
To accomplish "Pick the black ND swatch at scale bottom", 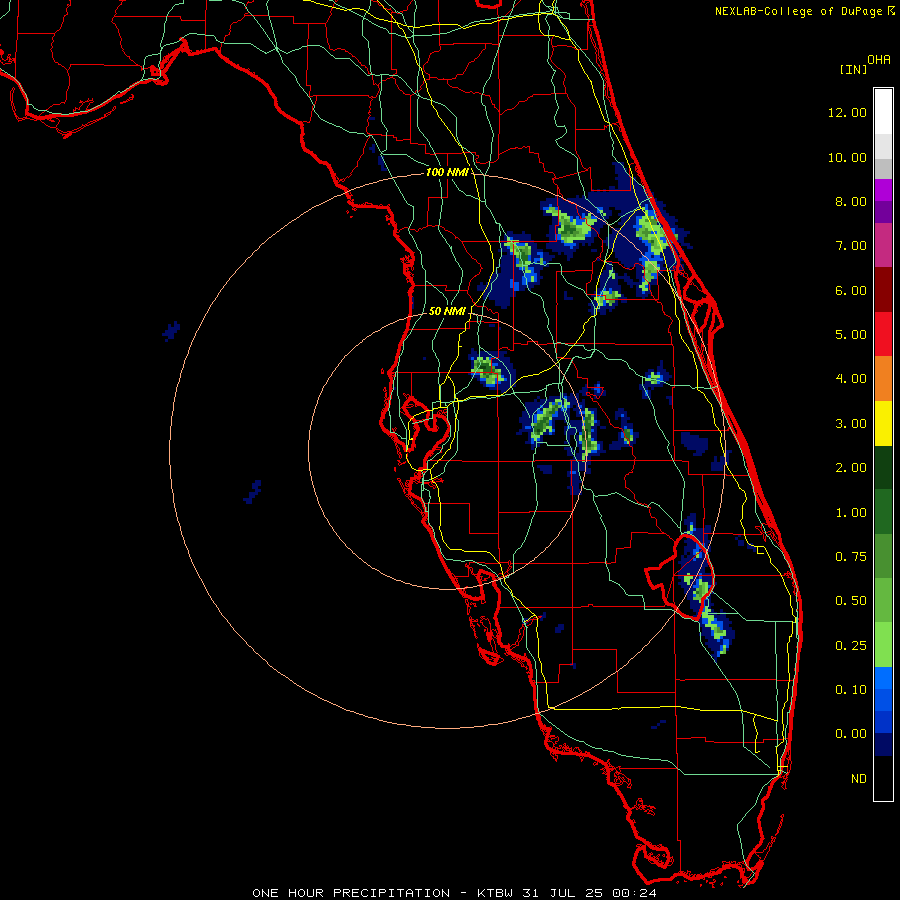I will point(883,778).
